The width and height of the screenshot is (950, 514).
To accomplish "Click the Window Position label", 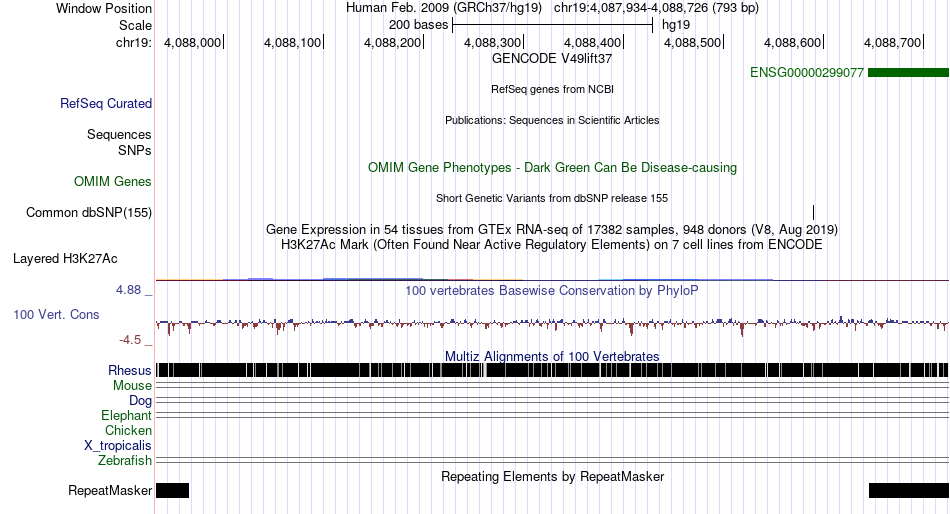I will 104,8.
